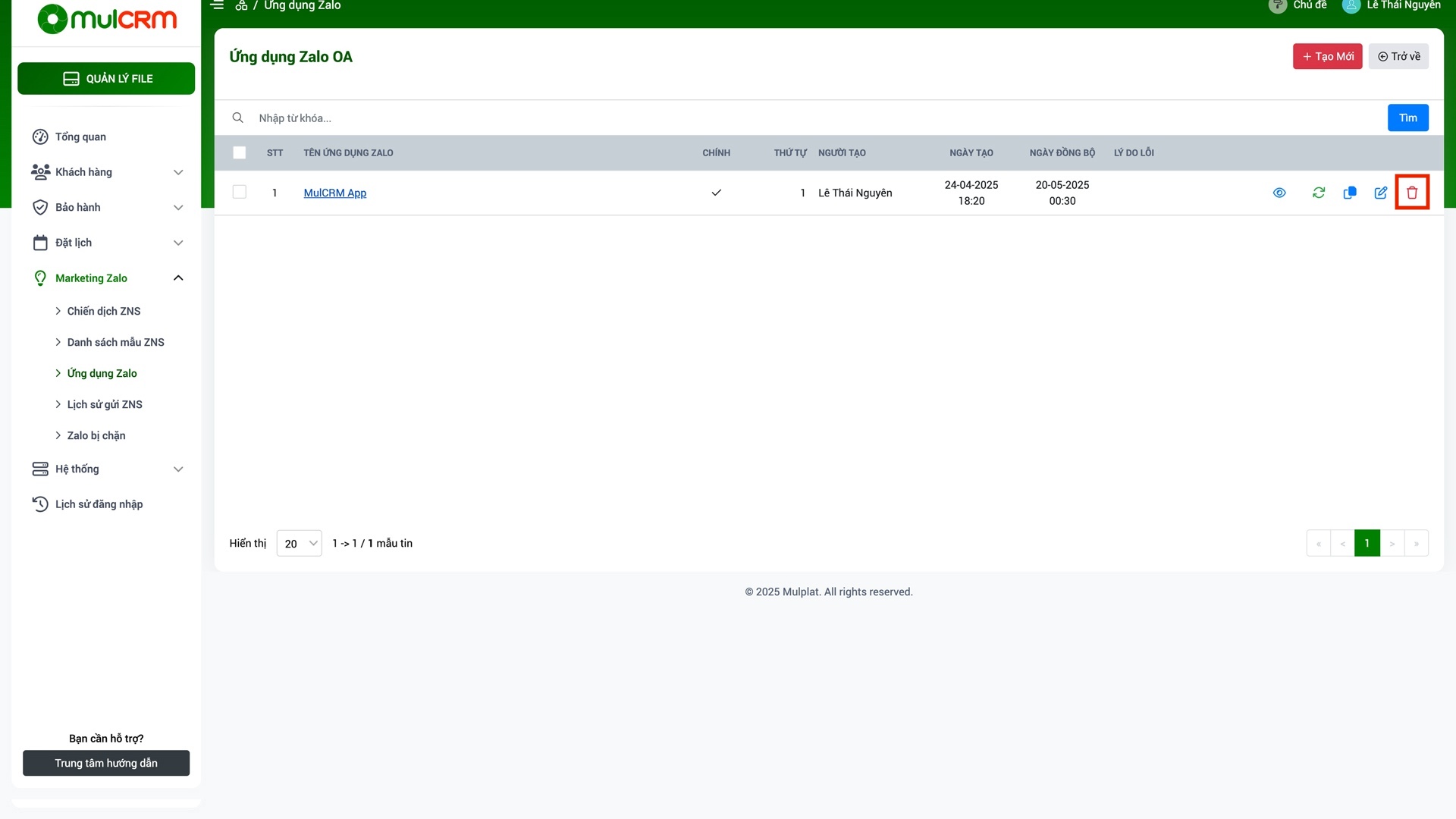Click the eye view icon in row
The height and width of the screenshot is (819, 1456).
1279,193
